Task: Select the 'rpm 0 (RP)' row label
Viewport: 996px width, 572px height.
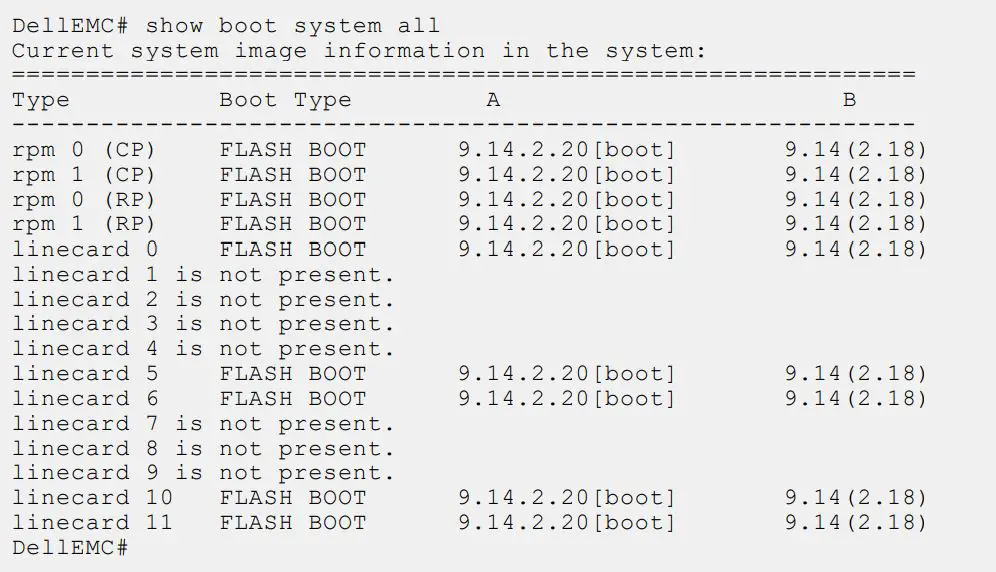Action: coord(85,200)
